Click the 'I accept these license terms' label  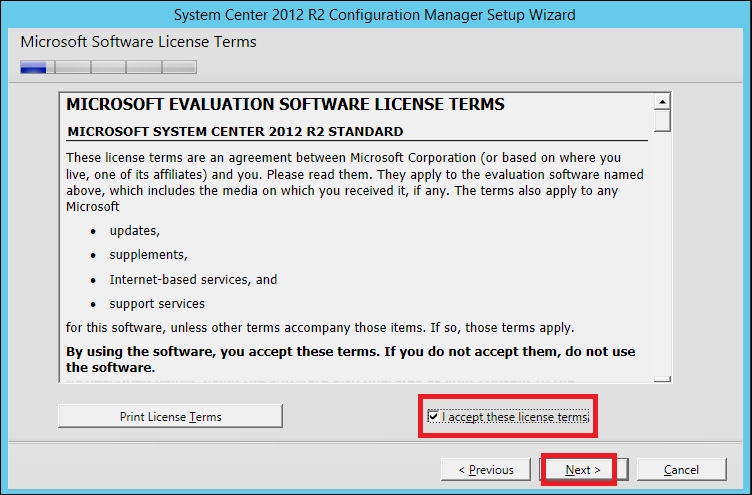515,417
